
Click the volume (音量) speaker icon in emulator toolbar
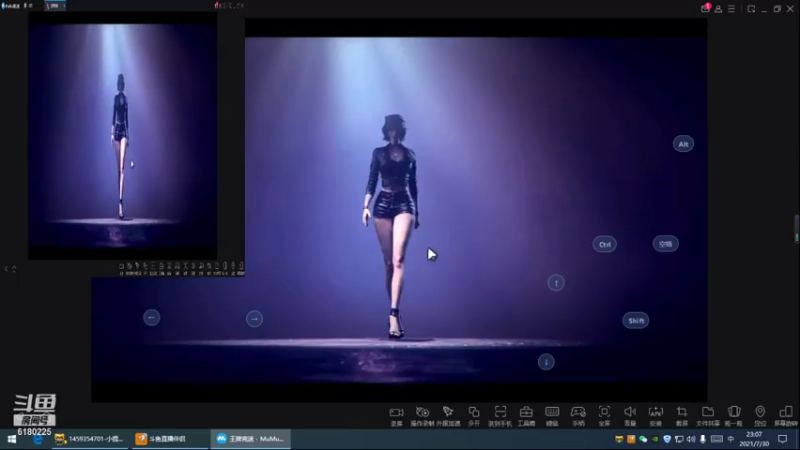[x=630, y=412]
